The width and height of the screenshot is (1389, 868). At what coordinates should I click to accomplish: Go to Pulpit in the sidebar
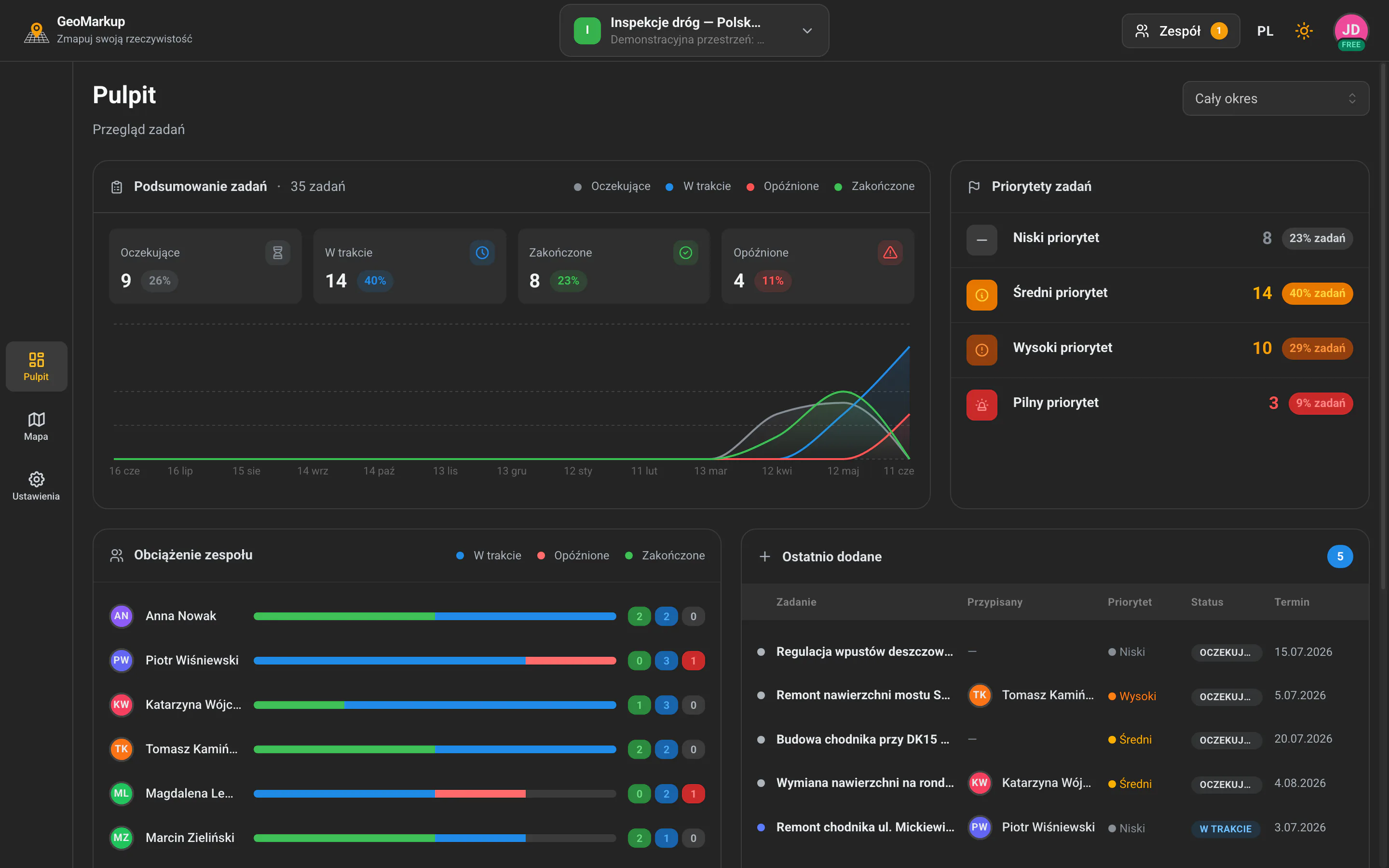point(36,366)
